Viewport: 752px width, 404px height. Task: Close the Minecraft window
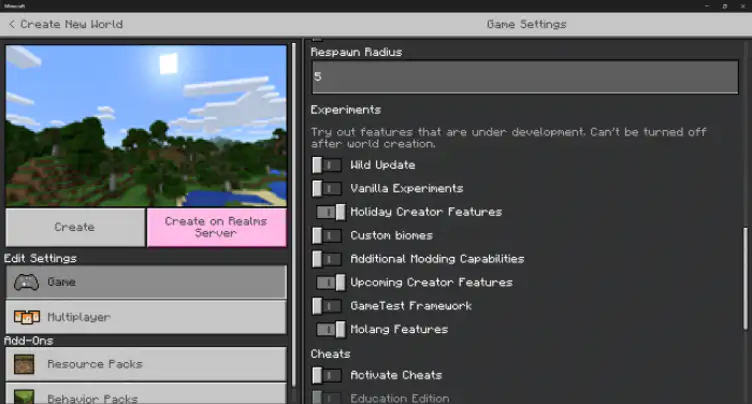tap(743, 6)
